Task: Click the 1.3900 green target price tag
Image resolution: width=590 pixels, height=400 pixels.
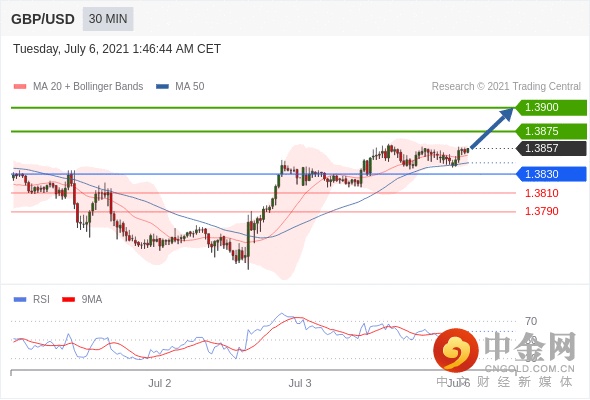Action: tap(551, 108)
